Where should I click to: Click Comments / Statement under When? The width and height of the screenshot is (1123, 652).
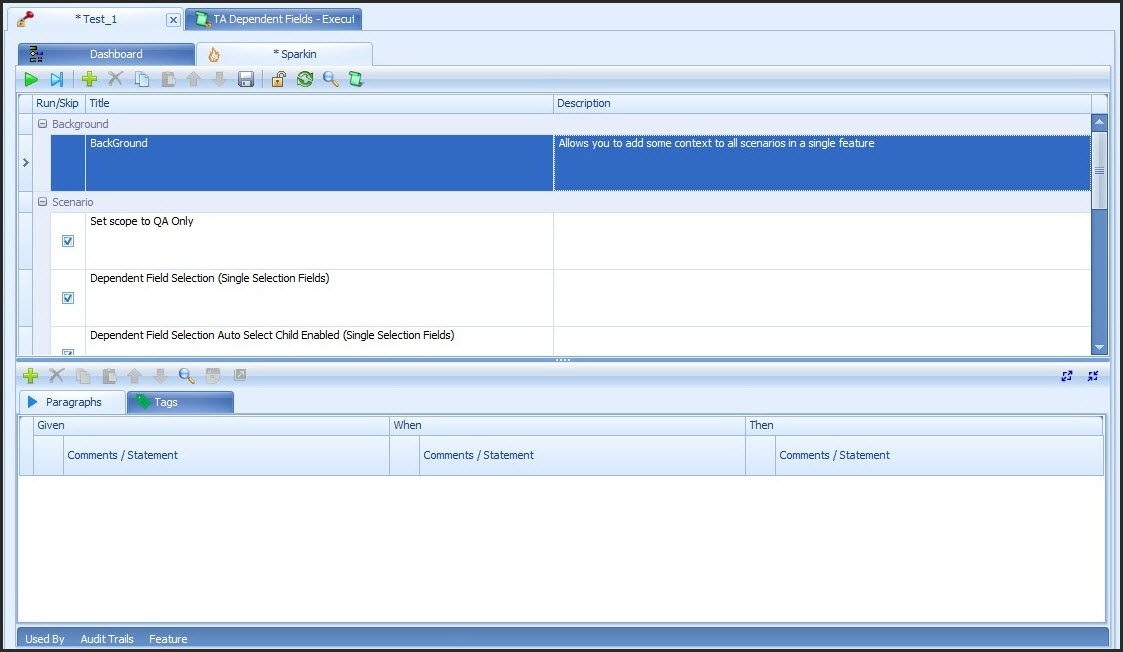point(582,456)
